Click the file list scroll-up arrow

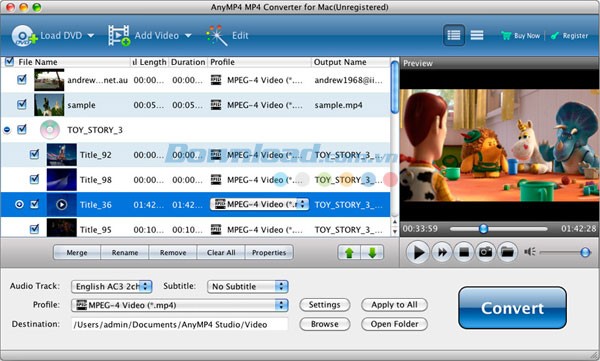point(395,222)
